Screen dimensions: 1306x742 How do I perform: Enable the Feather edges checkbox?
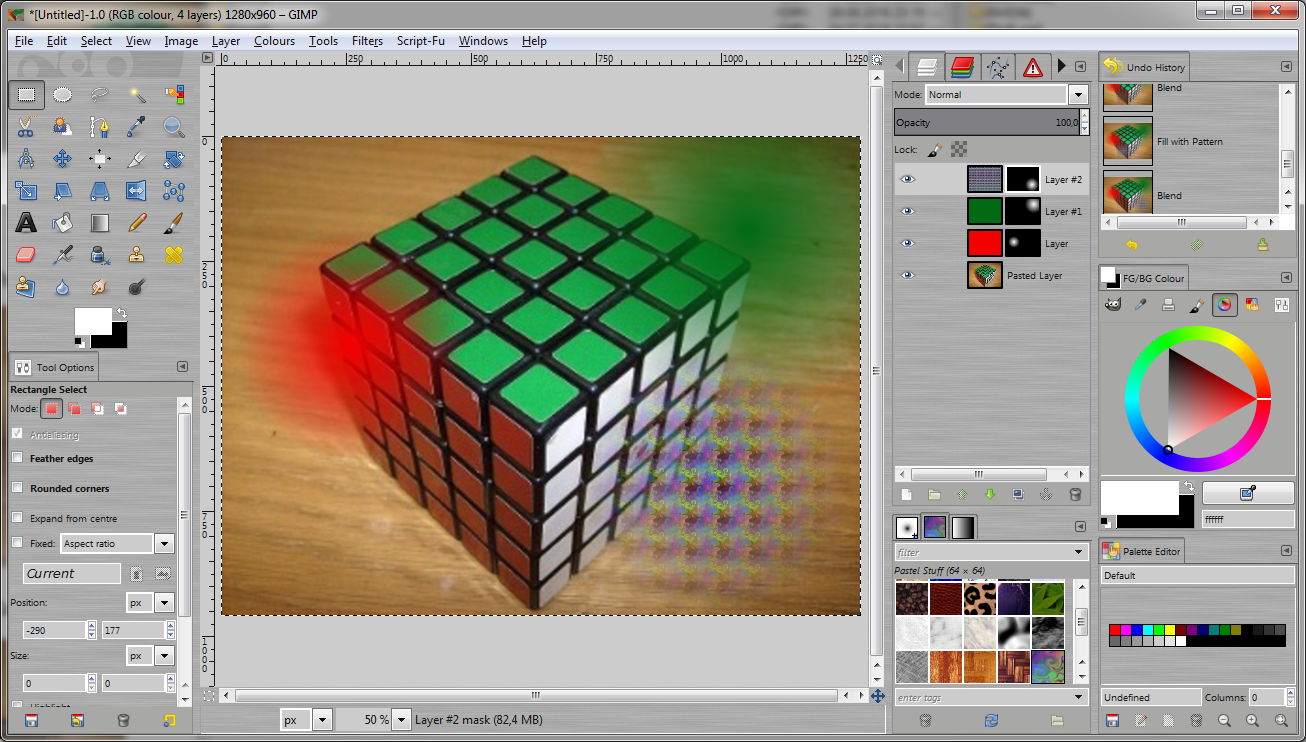17,458
